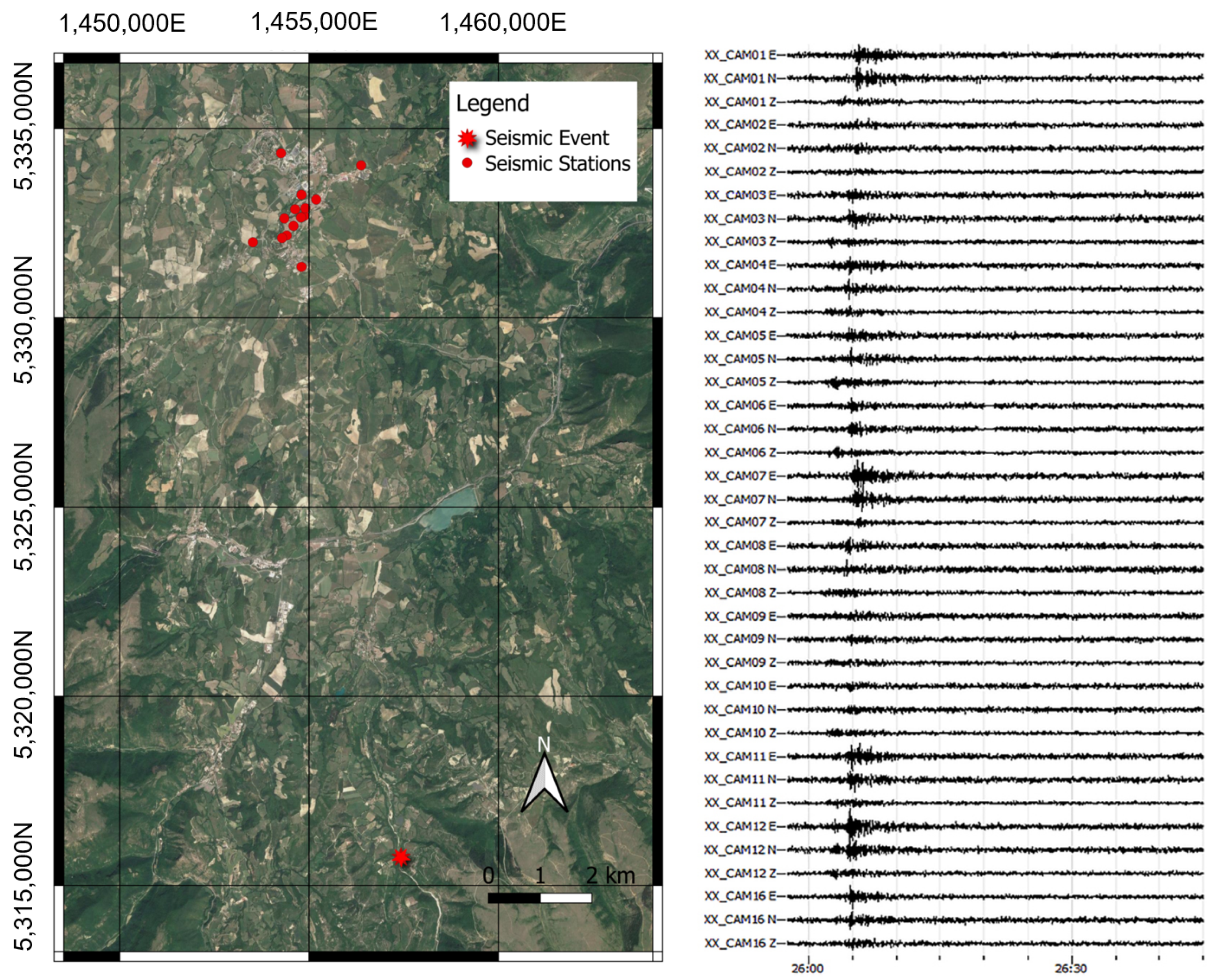The image size is (1214, 980).
Task: Click the Seismic Event legend star symbol
Action: pyautogui.click(x=467, y=138)
